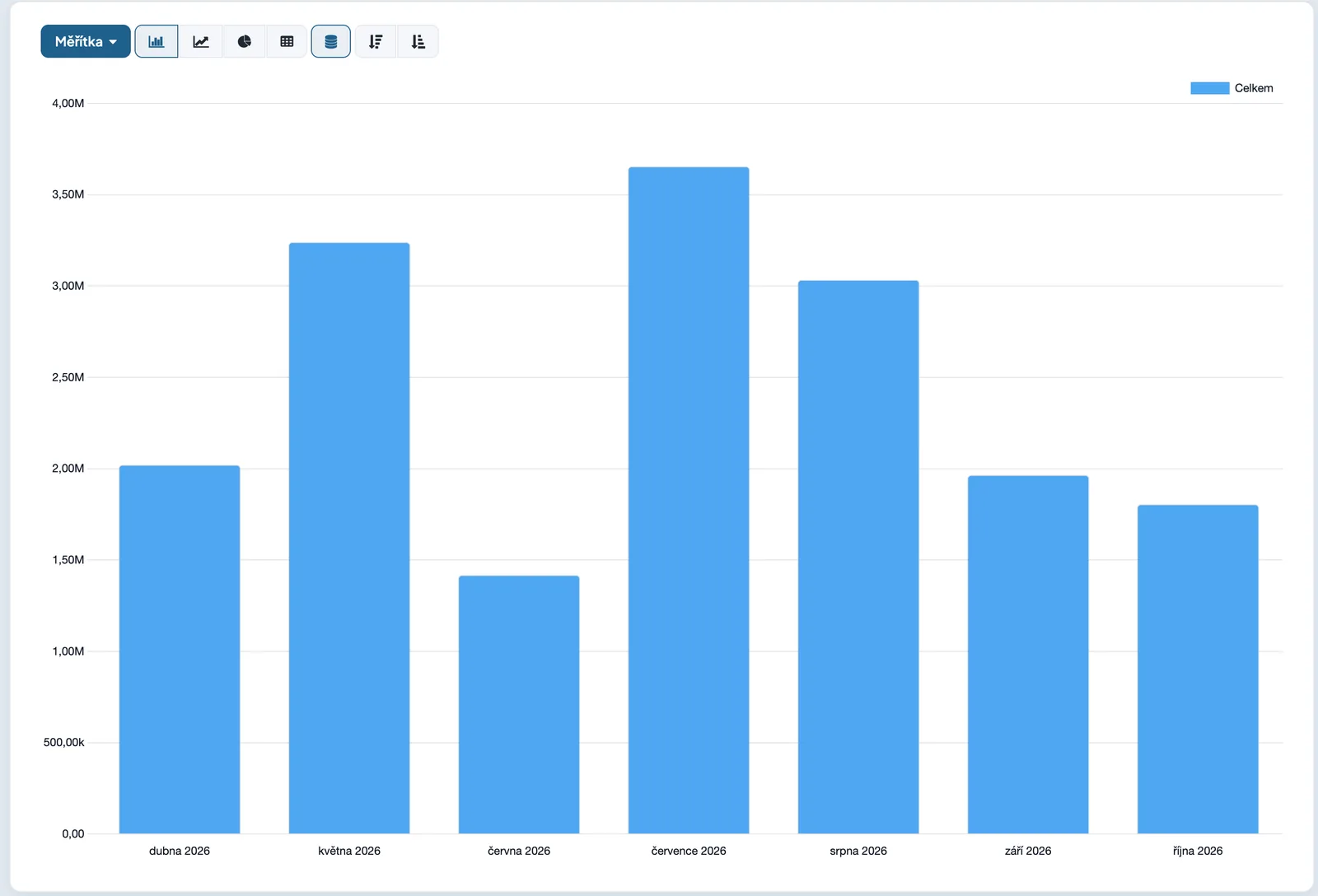Select the července 2026 bar
The image size is (1318, 896).
(689, 500)
